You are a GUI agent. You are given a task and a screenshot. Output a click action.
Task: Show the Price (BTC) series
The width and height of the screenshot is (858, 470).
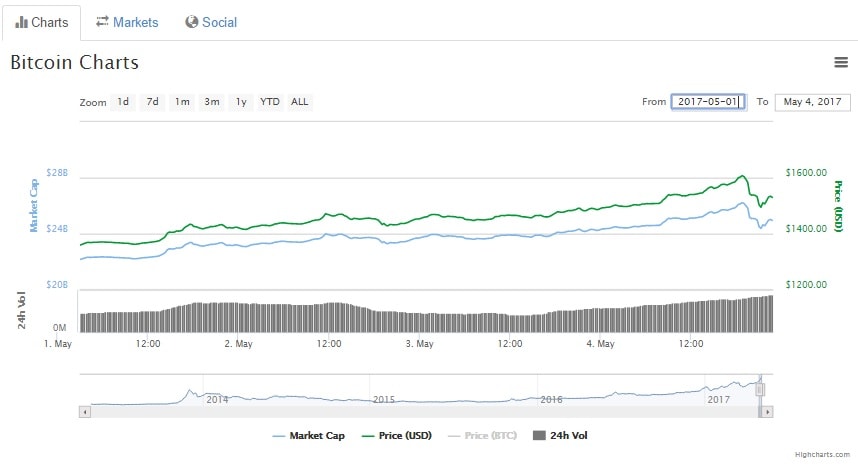pos(482,436)
